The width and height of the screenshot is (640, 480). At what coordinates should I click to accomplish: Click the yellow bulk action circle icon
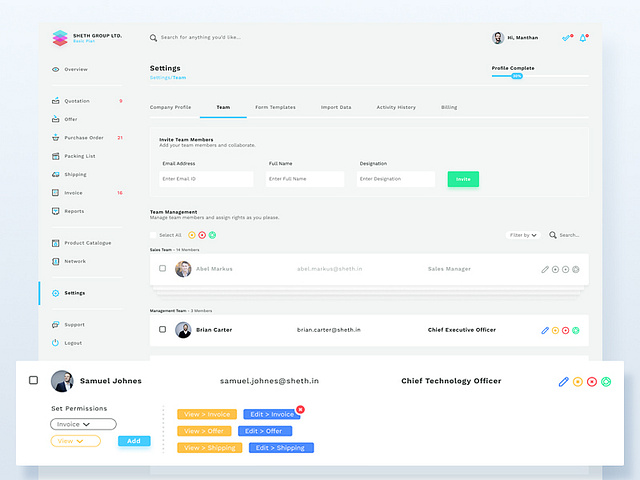(x=192, y=235)
